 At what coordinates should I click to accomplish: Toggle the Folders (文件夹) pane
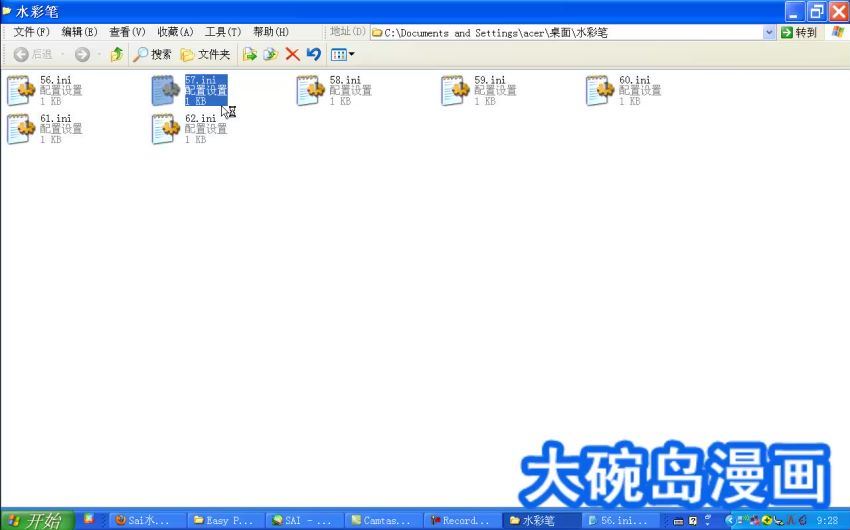click(205, 55)
